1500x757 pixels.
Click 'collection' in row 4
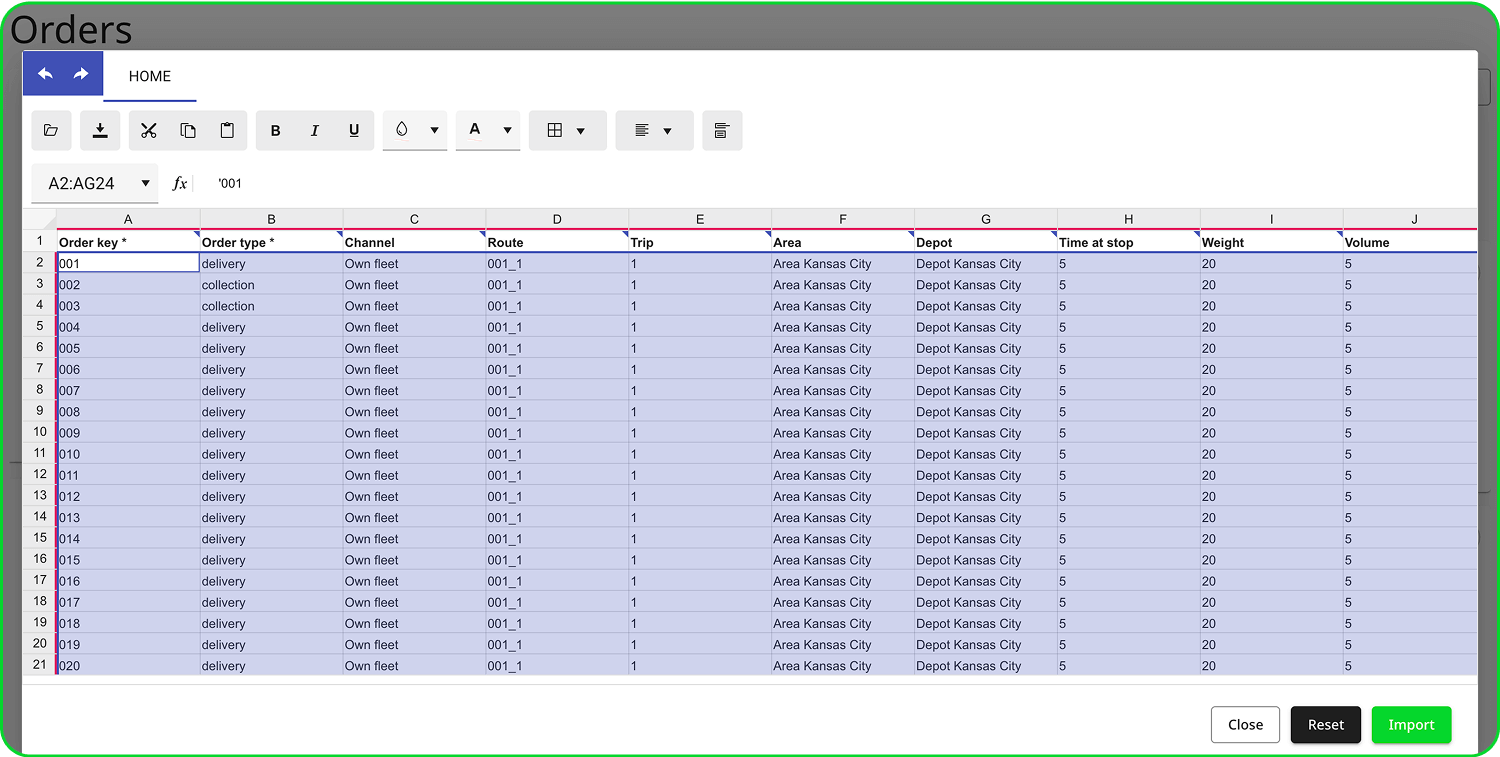271,306
